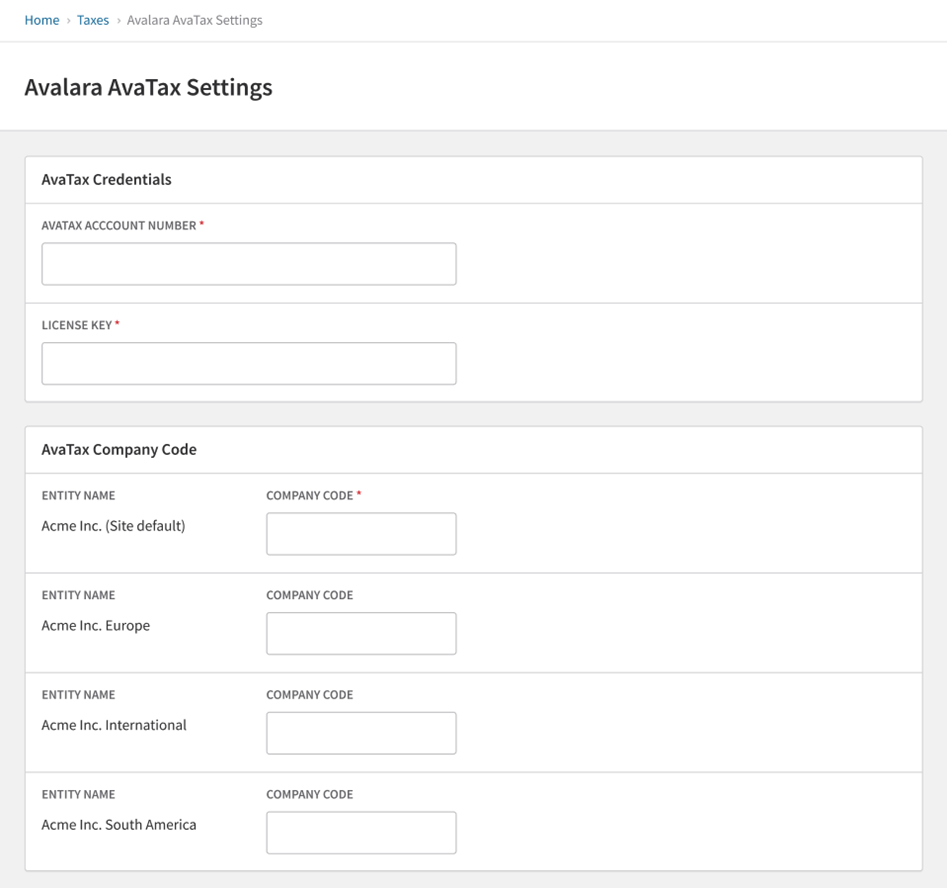Go to the Taxes breadcrumb link
The width and height of the screenshot is (947, 888).
(x=93, y=20)
